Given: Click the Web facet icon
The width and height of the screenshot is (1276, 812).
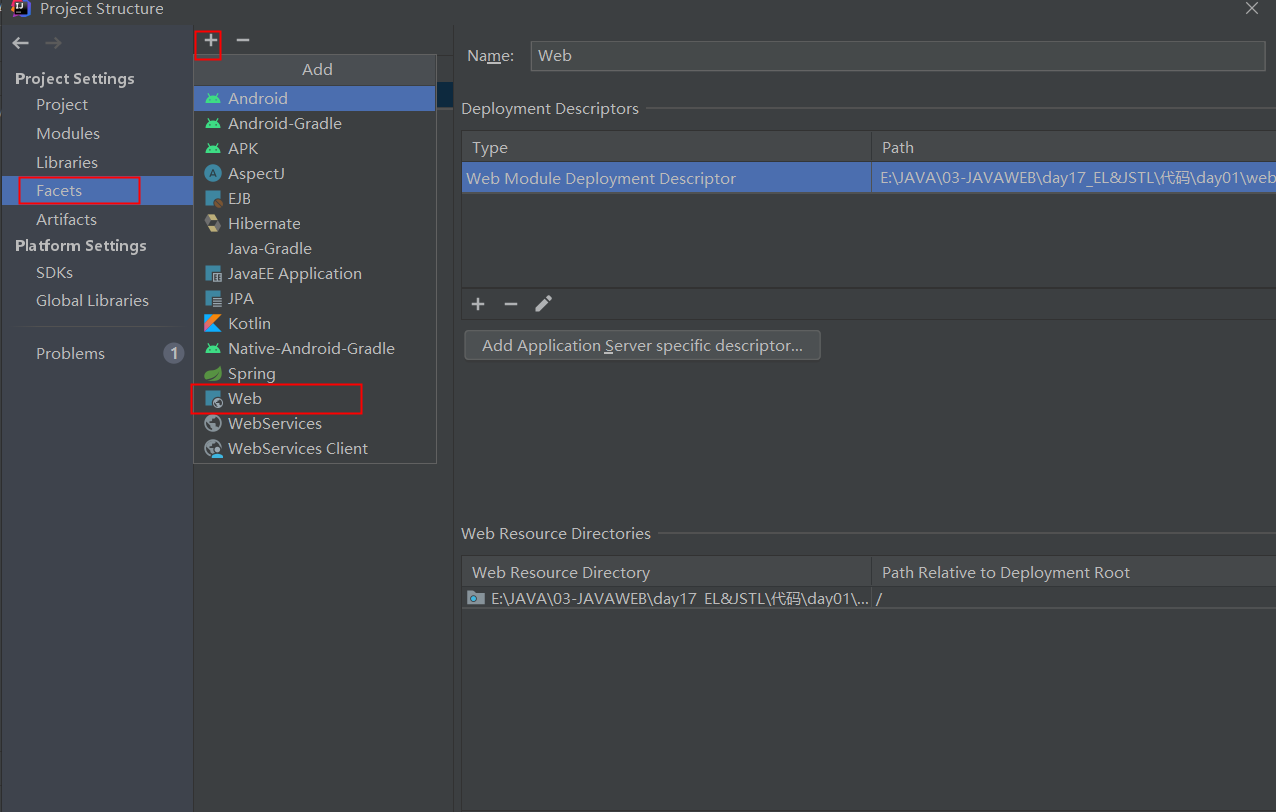Looking at the screenshot, I should [213, 398].
